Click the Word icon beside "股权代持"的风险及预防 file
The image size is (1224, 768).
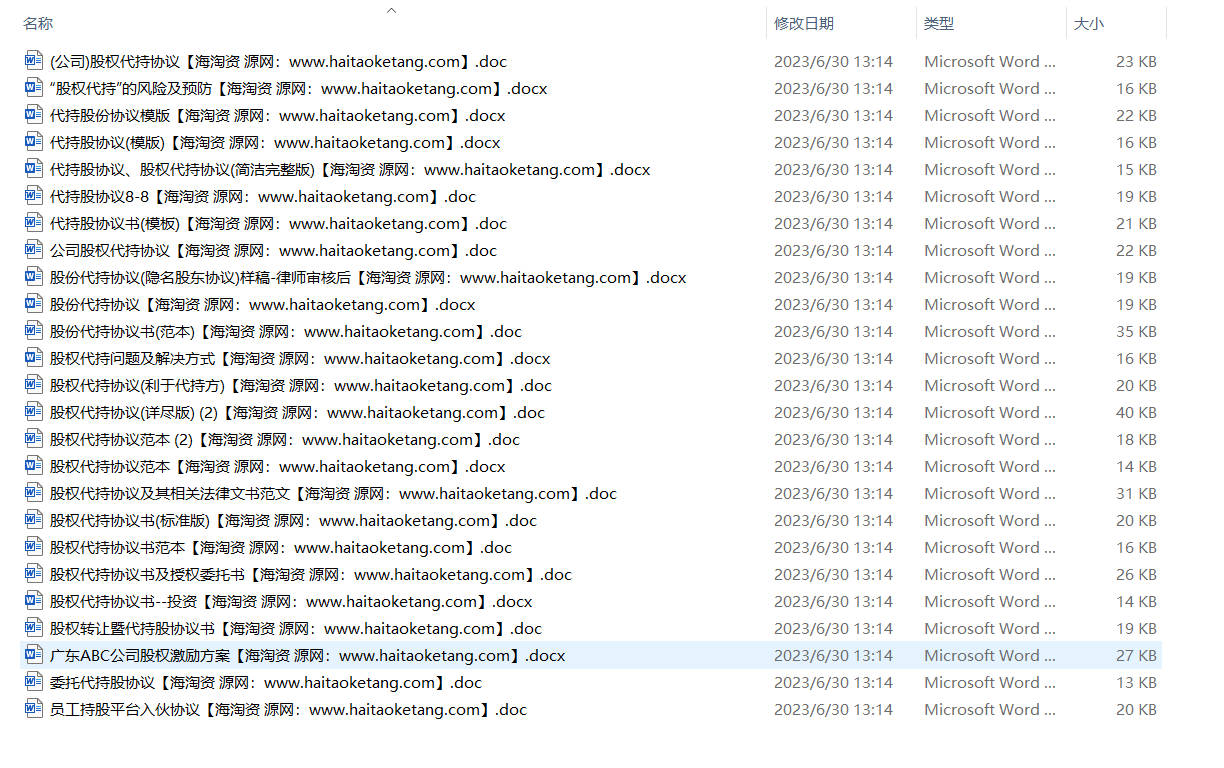(x=33, y=88)
